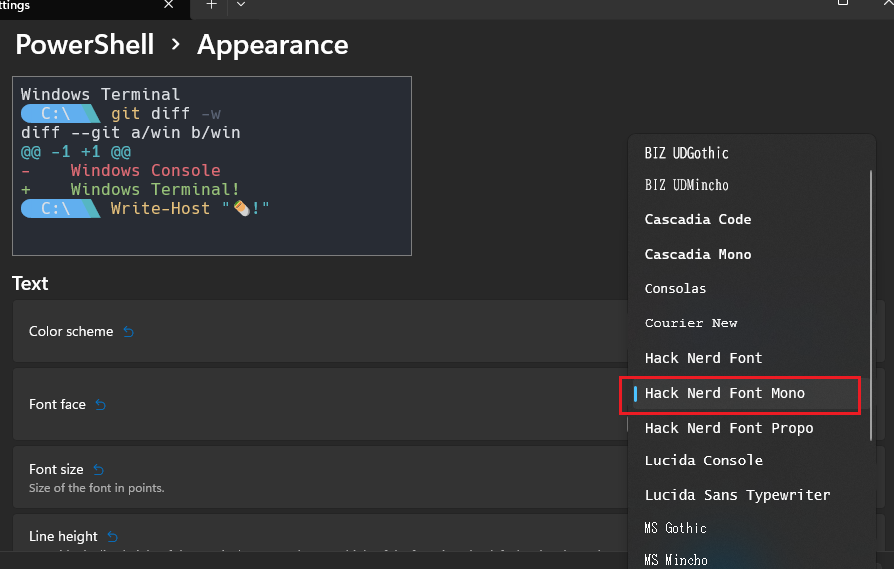The width and height of the screenshot is (894, 569).
Task: Click the terminal preview pane
Action: [x=212, y=166]
